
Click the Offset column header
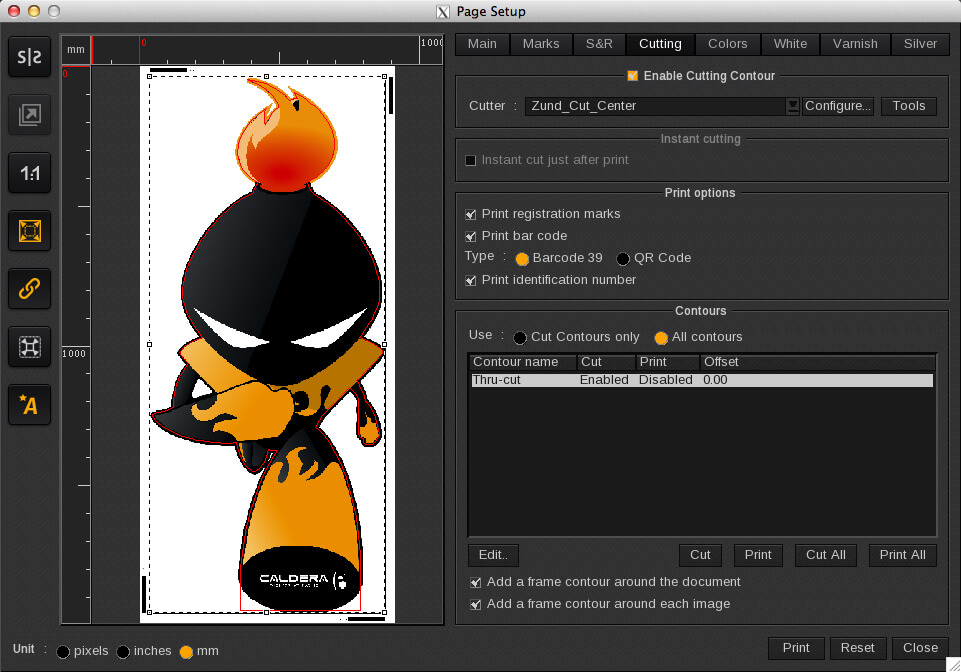click(818, 362)
